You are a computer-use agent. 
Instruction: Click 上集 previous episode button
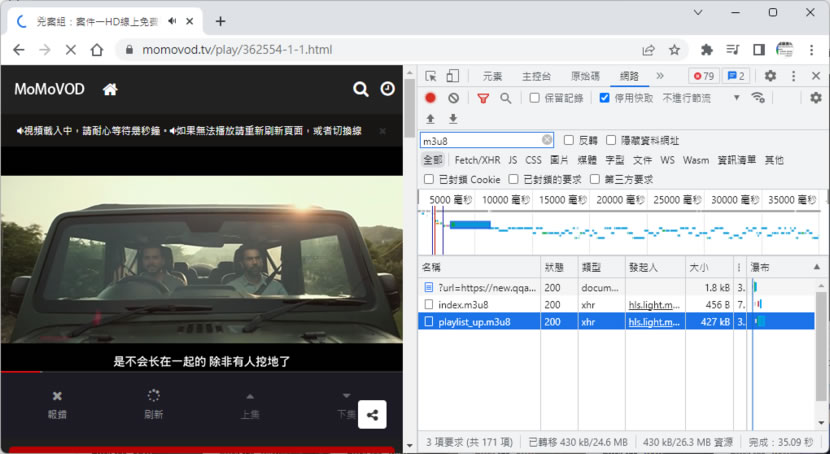pyautogui.click(x=250, y=406)
